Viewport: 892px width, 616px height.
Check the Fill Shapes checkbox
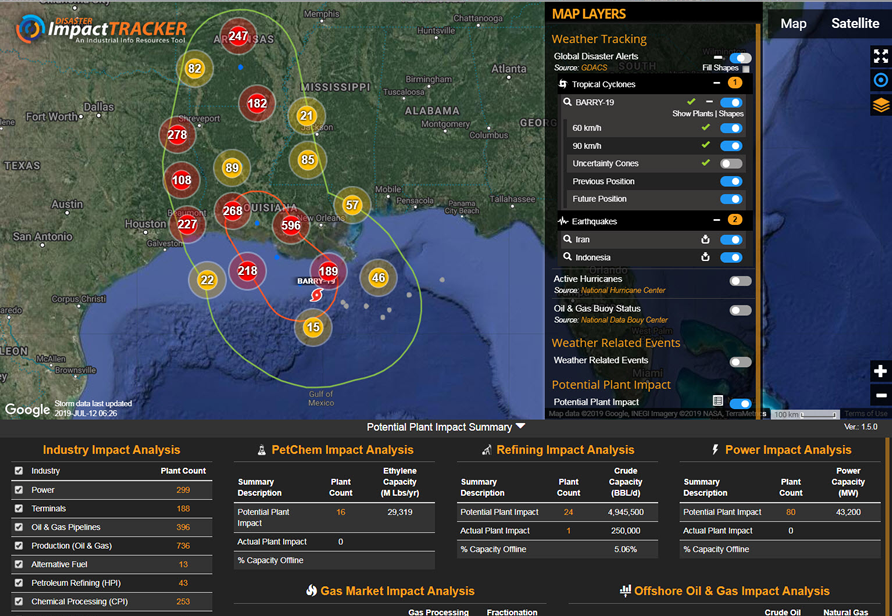746,69
